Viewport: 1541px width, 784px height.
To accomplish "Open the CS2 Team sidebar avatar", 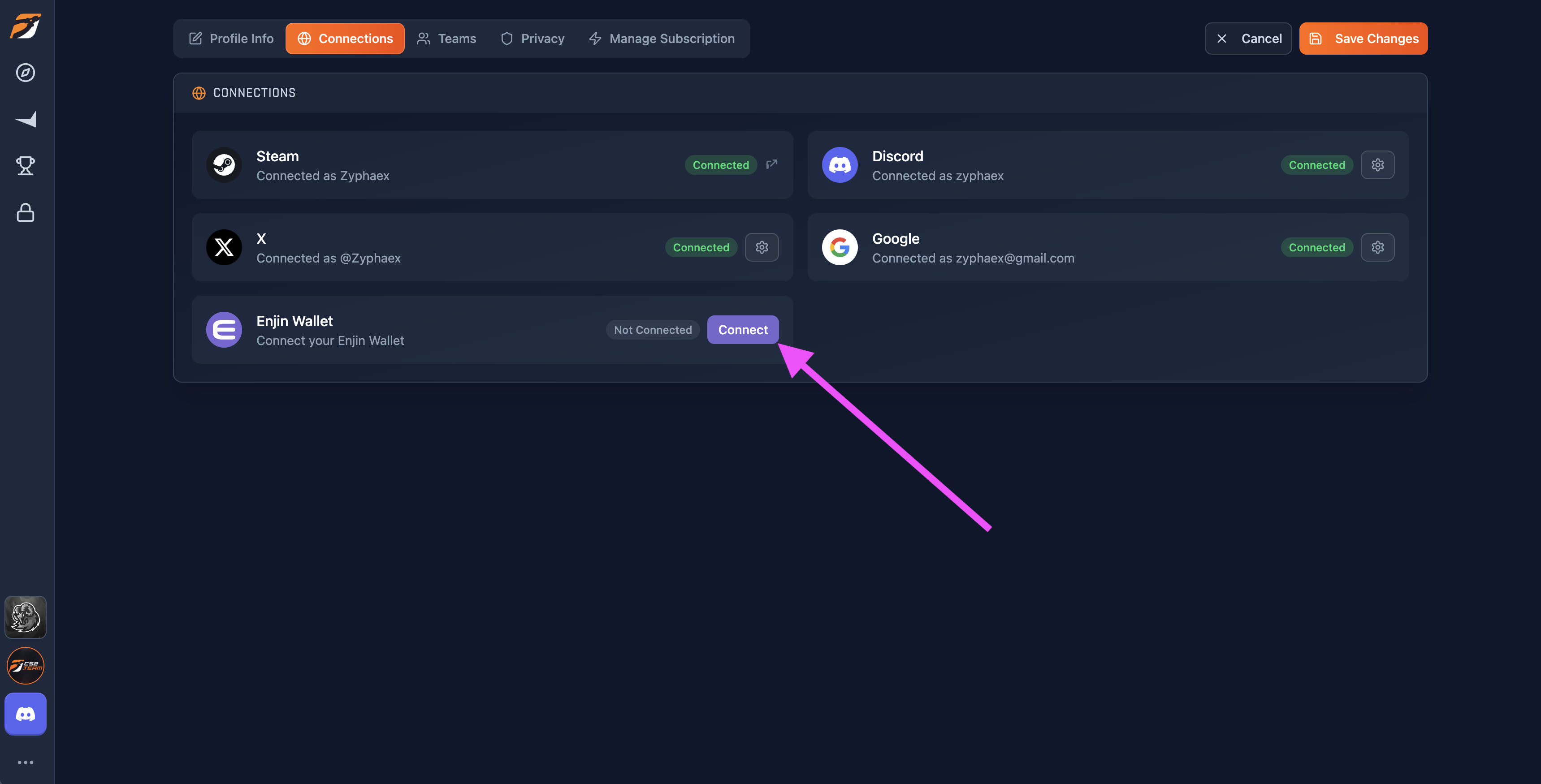I will [26, 666].
